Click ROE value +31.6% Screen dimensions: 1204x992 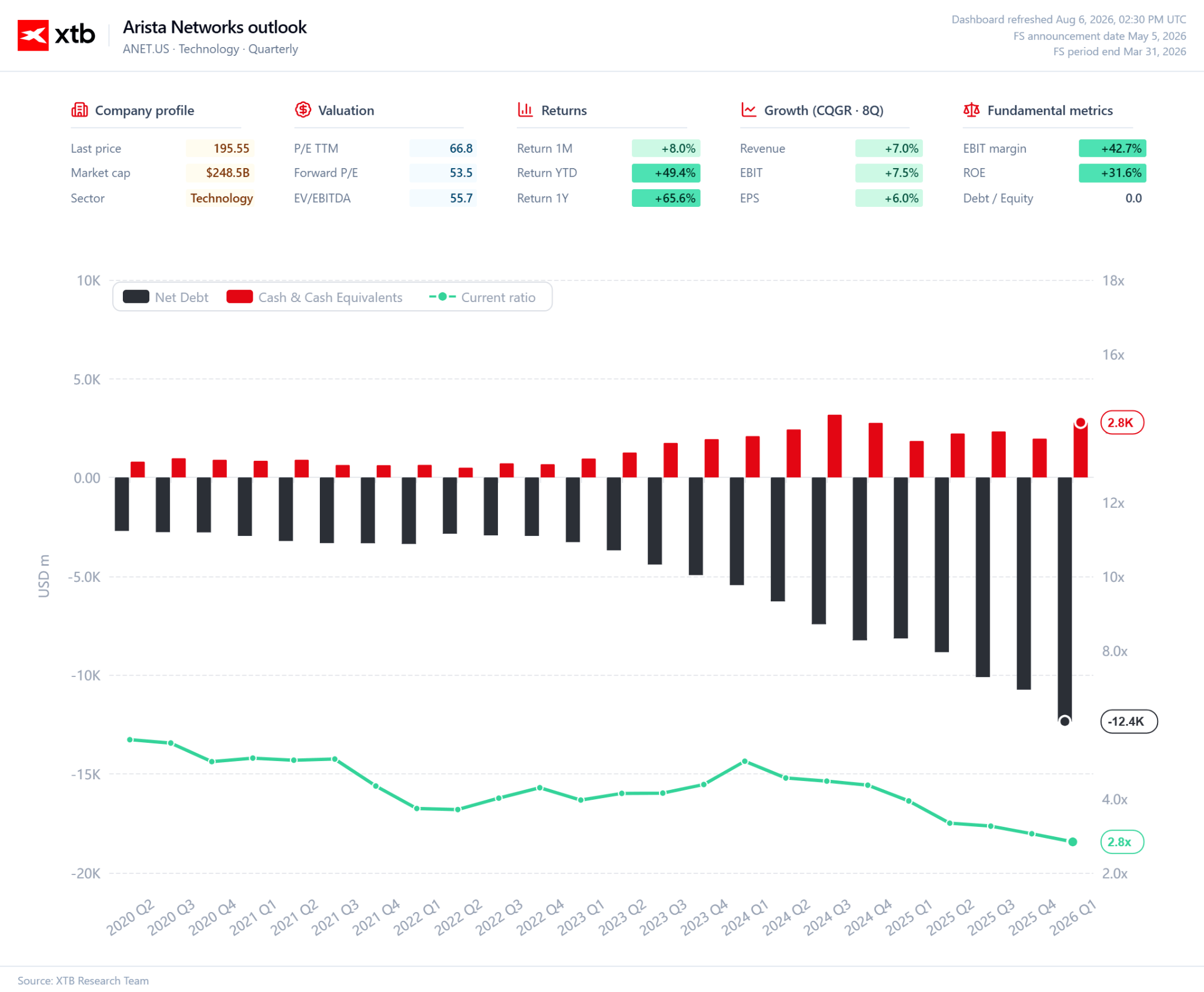point(1112,173)
